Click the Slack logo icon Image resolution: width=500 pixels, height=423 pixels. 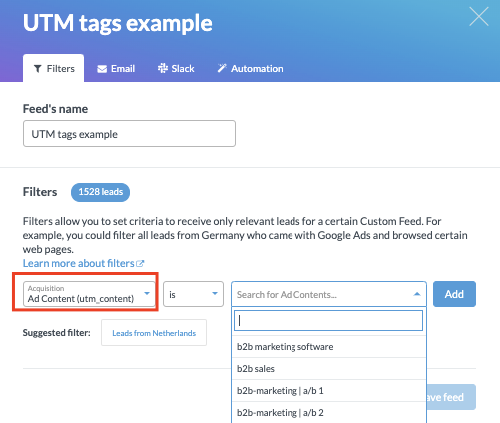coord(163,68)
